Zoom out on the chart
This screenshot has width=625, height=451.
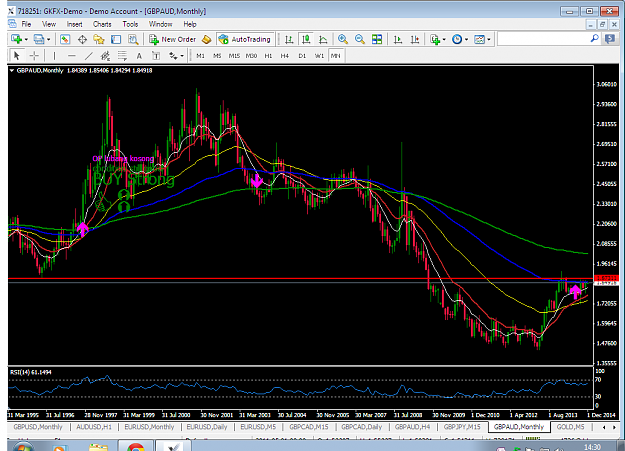tap(360, 39)
